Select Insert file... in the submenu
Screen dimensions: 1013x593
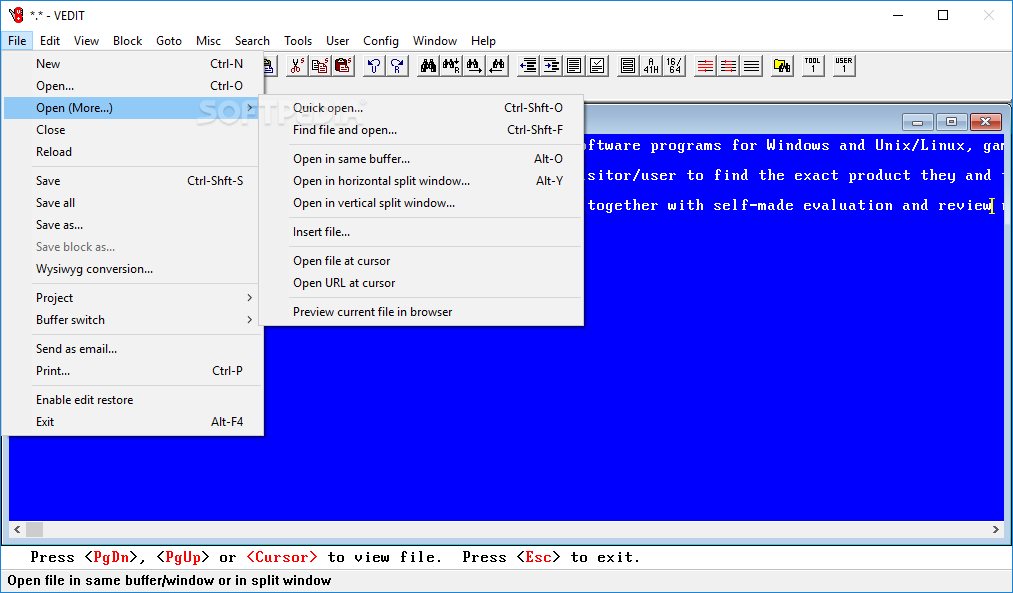pos(421,231)
